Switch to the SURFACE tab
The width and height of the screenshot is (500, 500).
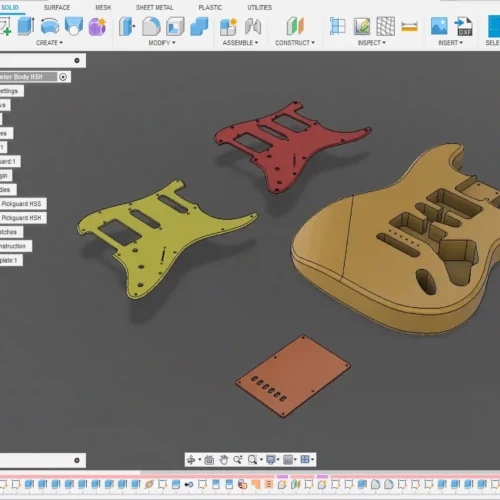[x=57, y=7]
